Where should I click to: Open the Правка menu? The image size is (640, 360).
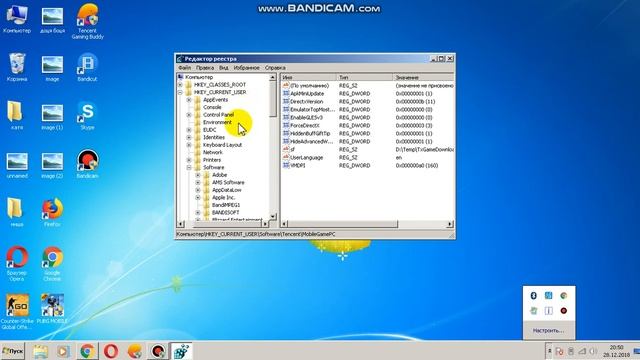point(205,68)
